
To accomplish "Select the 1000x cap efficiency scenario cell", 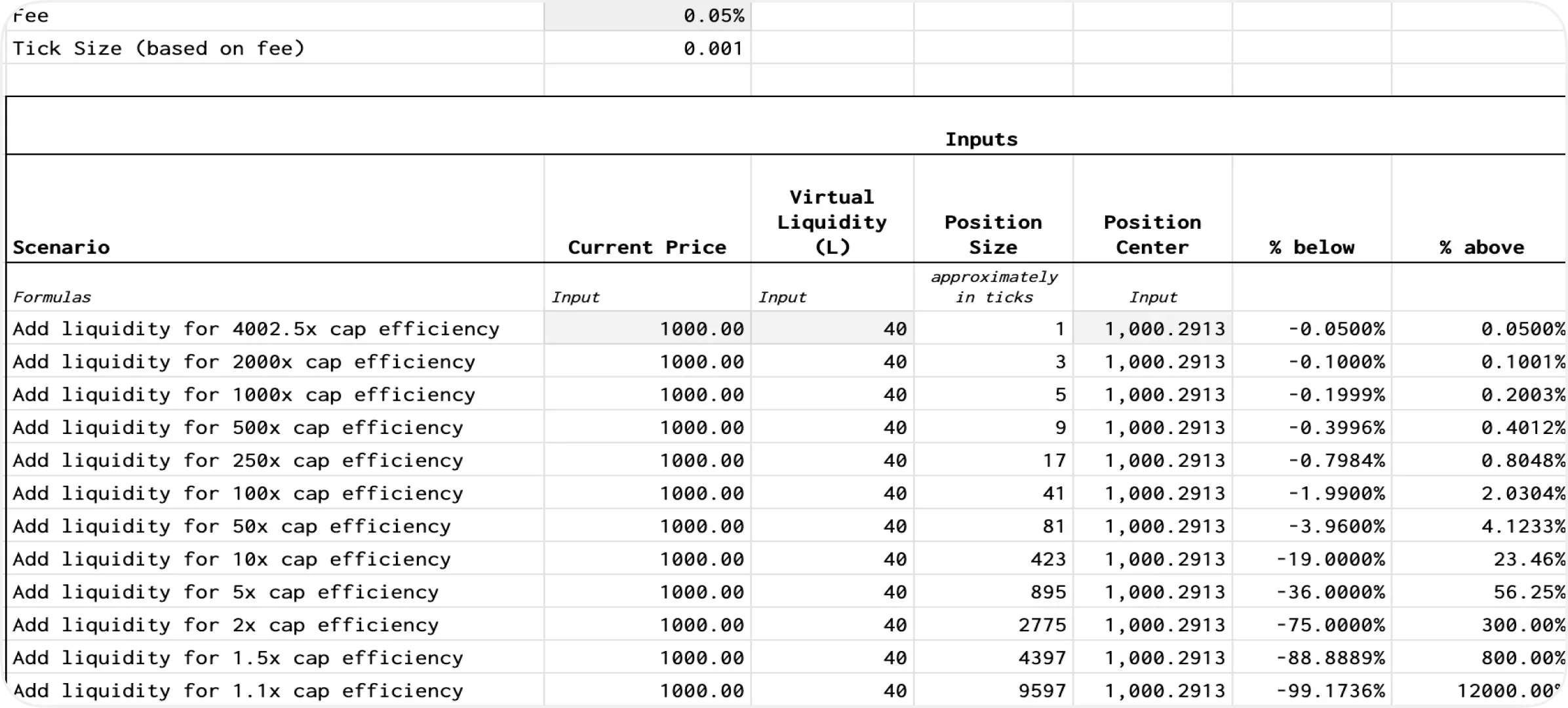I will 275,394.
